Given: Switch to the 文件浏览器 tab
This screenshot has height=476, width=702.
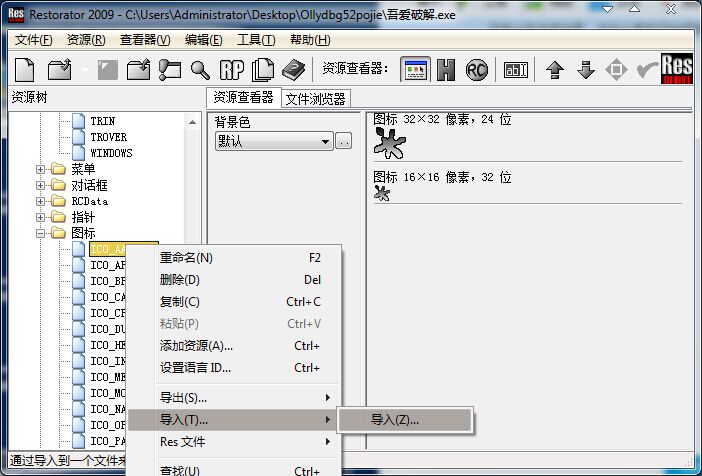Looking at the screenshot, I should [316, 99].
